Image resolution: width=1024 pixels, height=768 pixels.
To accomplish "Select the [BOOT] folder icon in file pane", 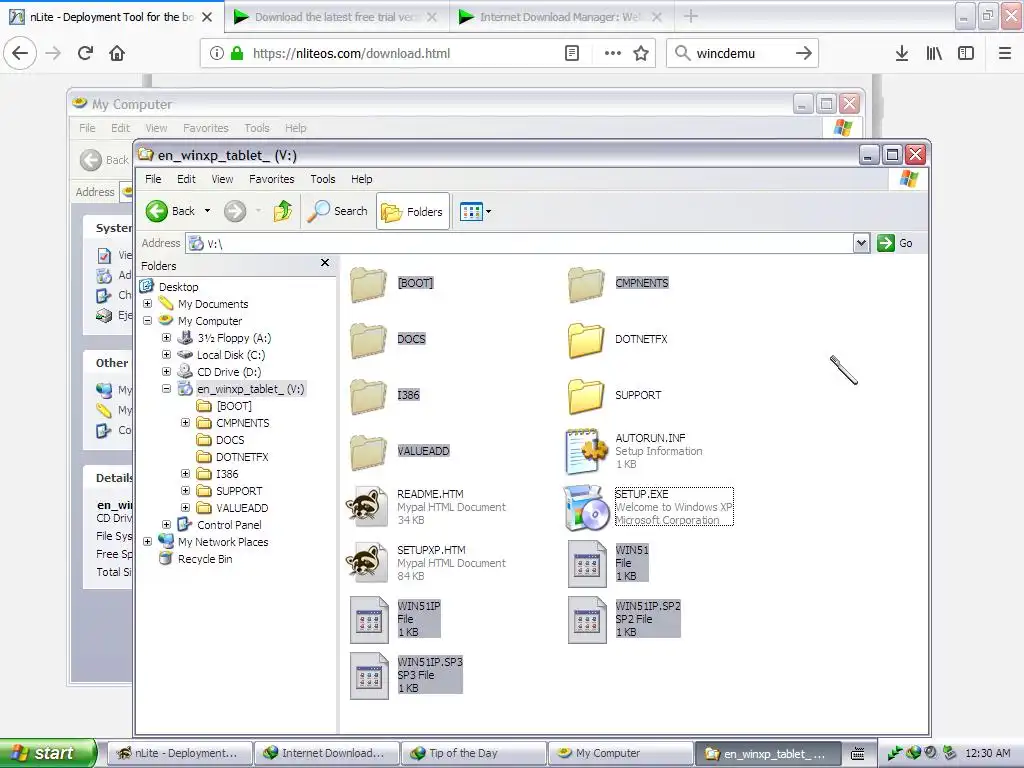I will (x=368, y=284).
